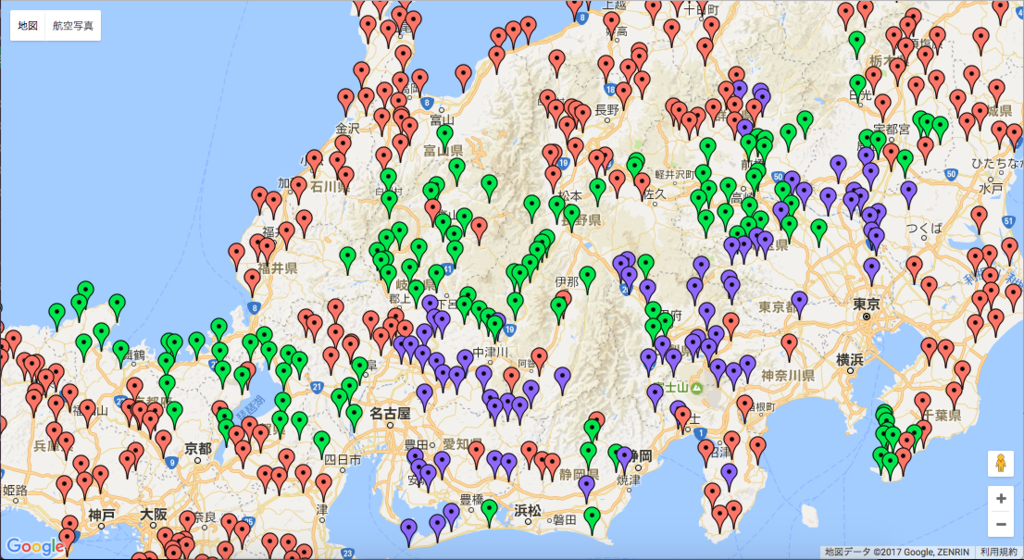
Task: Open the Google logo link
Action: [34, 546]
